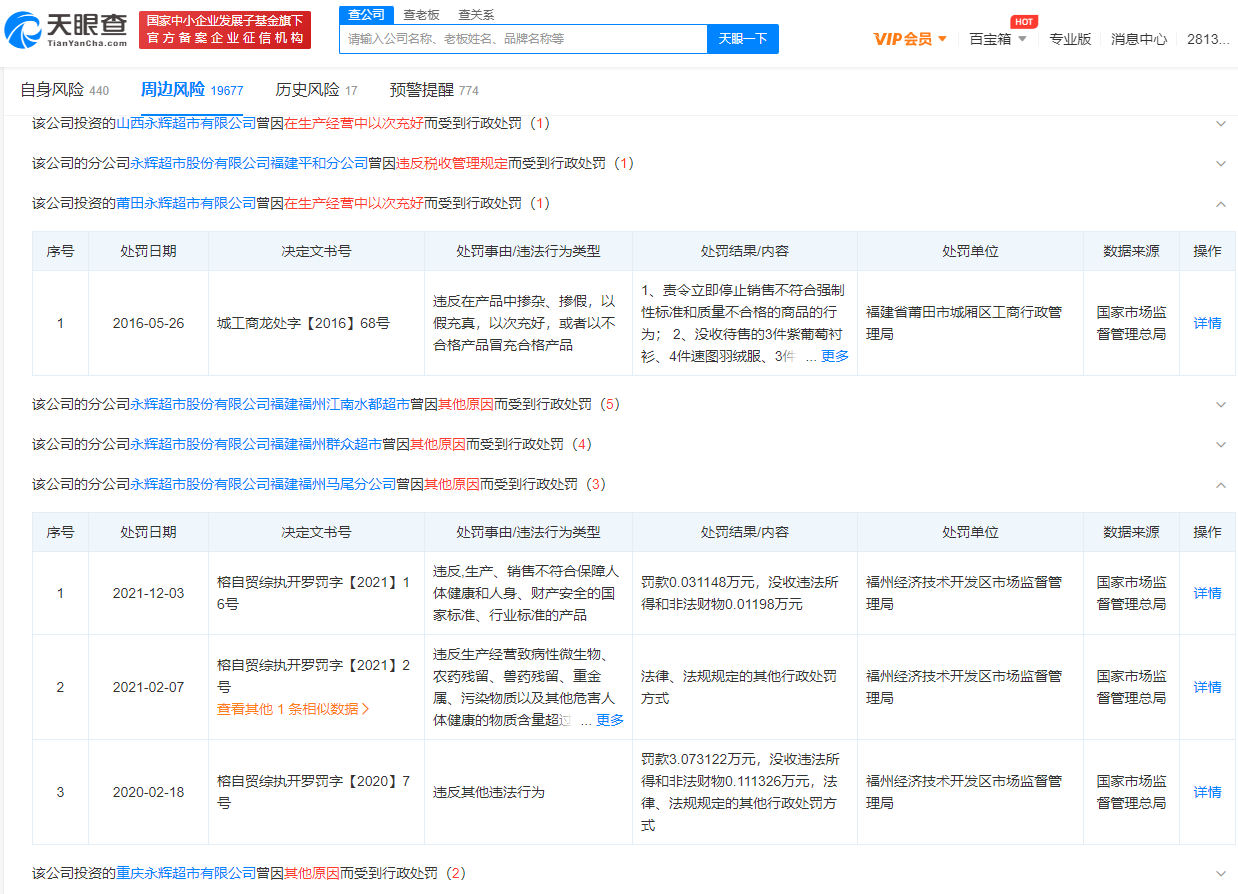Collapse the 莆田永辉超市有限公司 penalty section
This screenshot has height=894, width=1238.
[x=1220, y=204]
